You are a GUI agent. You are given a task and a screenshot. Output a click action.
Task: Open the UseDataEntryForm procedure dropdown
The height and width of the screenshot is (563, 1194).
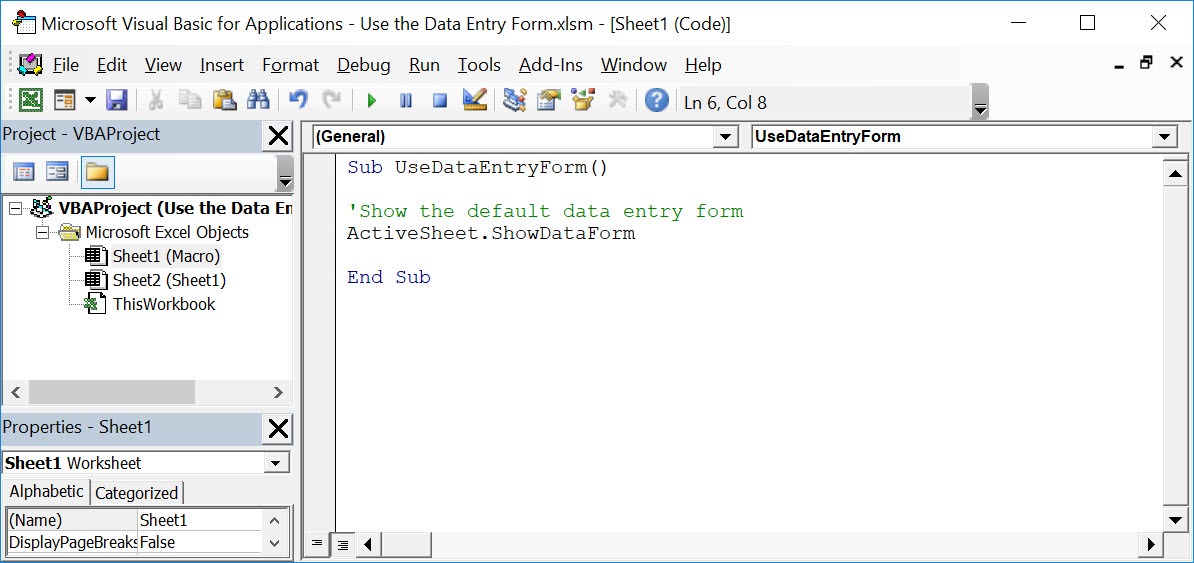pos(1164,137)
